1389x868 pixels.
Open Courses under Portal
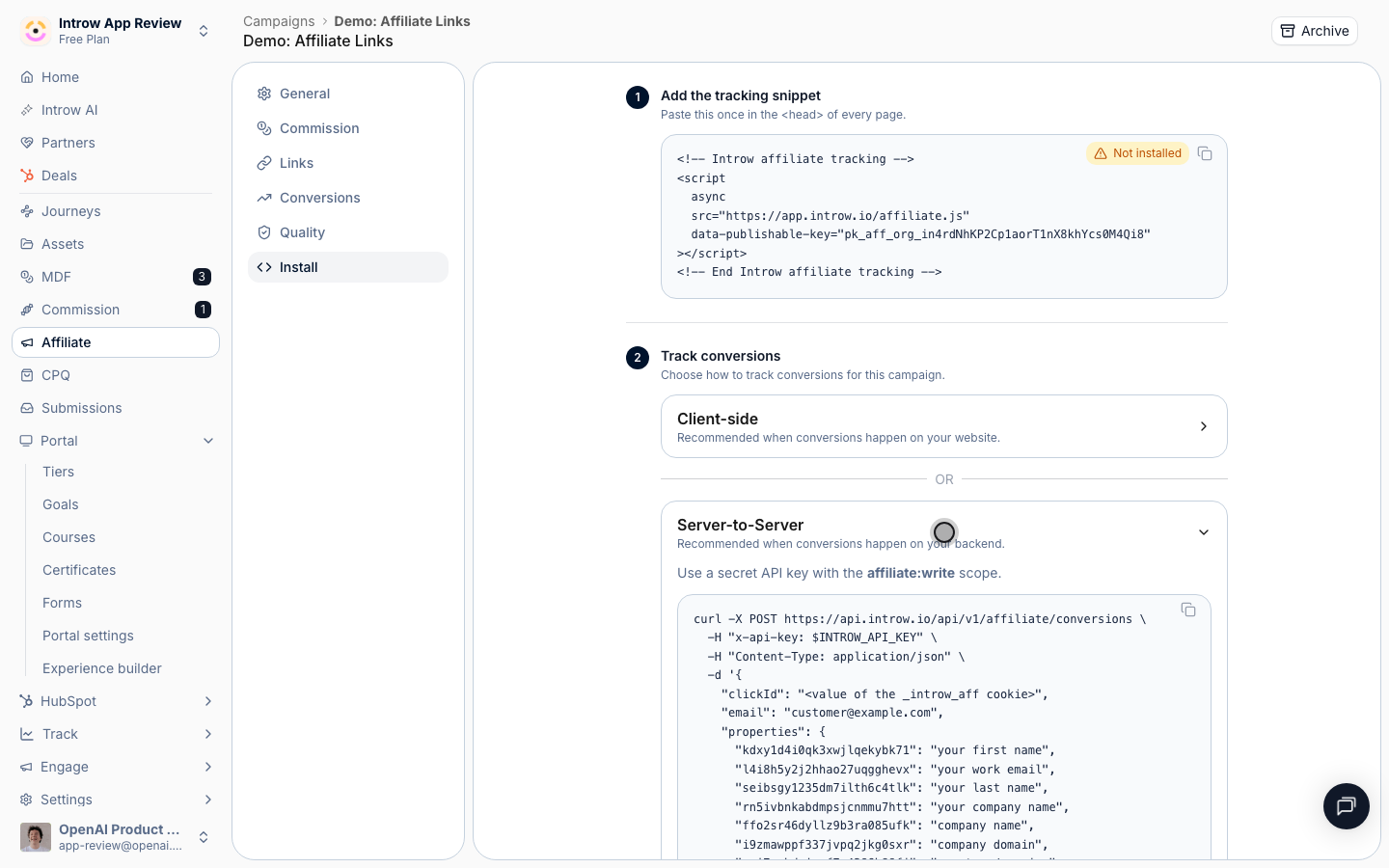[x=68, y=537]
